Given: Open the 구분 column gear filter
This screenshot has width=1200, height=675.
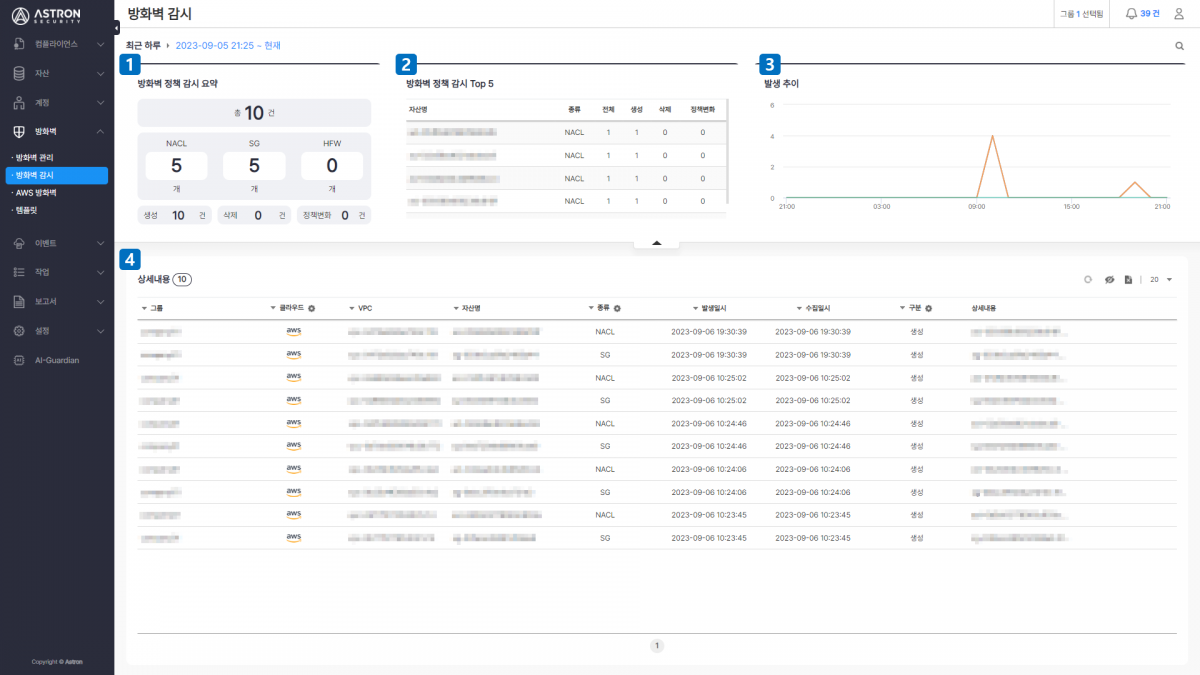Looking at the screenshot, I should pos(928,308).
